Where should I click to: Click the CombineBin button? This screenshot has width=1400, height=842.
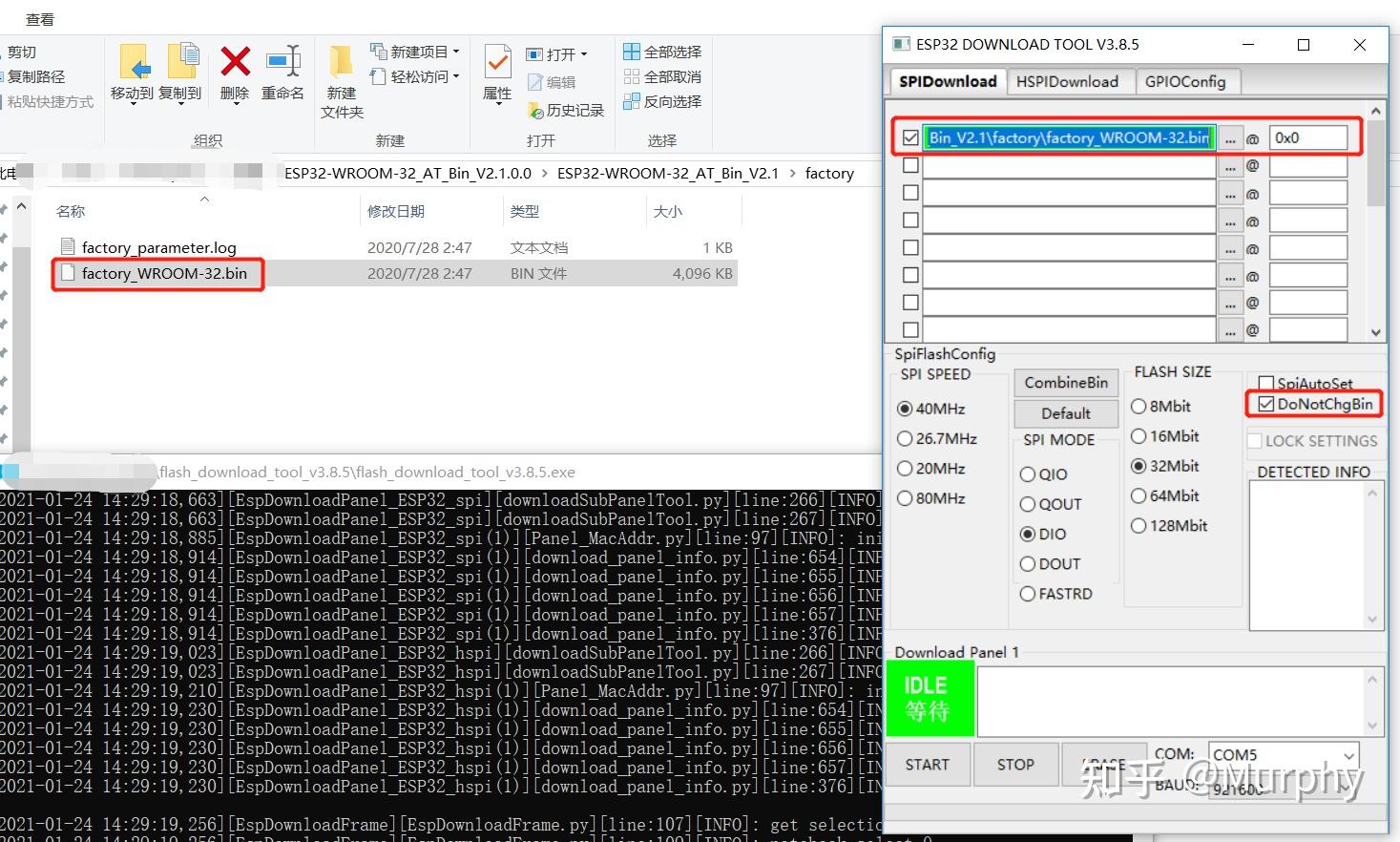click(1066, 383)
